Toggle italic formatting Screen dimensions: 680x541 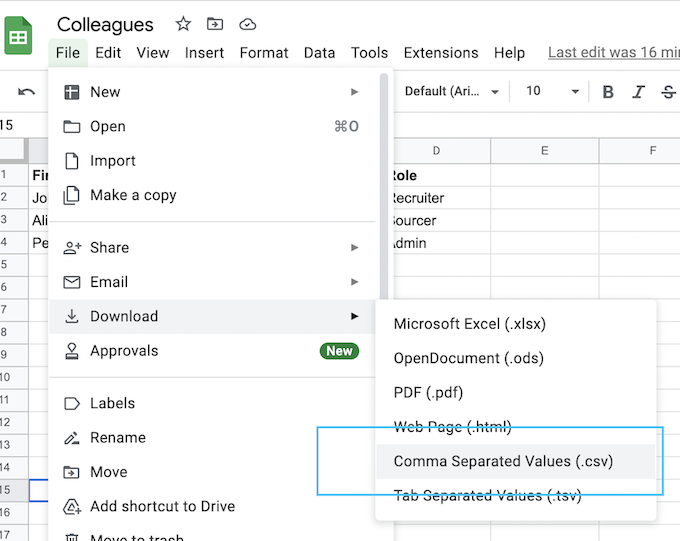click(638, 92)
